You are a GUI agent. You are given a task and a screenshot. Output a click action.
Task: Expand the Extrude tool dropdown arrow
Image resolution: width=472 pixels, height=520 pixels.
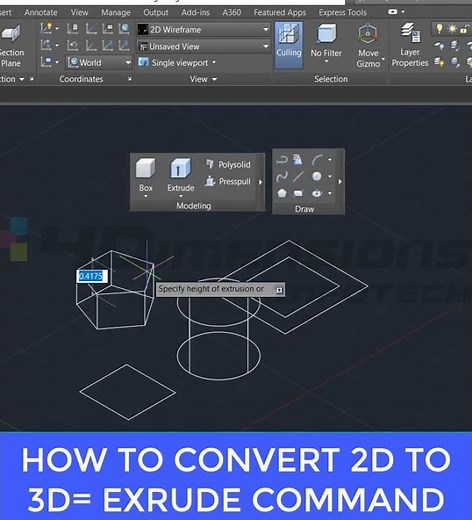click(x=181, y=196)
